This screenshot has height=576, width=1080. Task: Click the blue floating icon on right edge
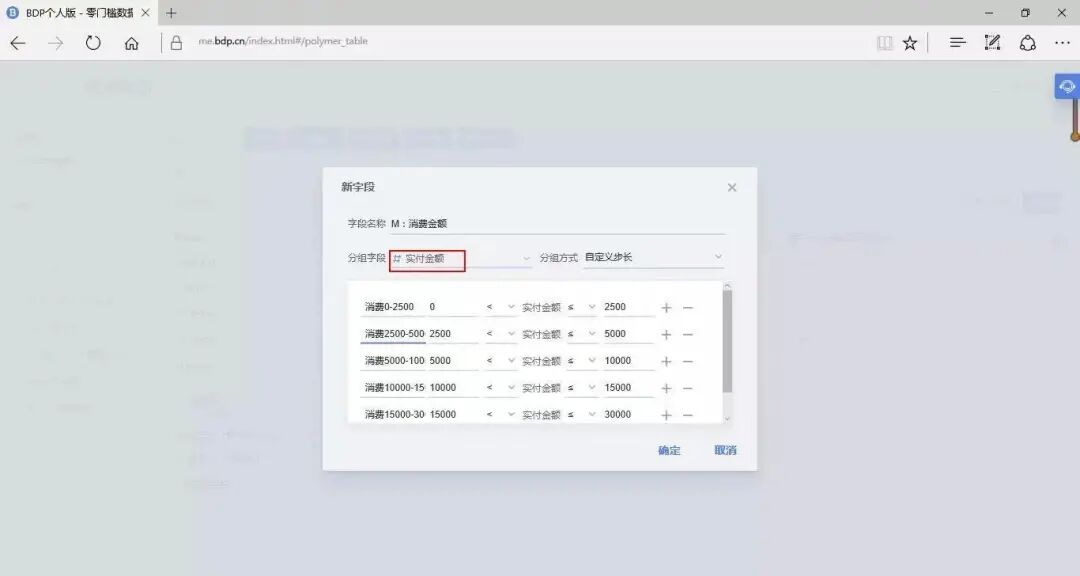1066,86
